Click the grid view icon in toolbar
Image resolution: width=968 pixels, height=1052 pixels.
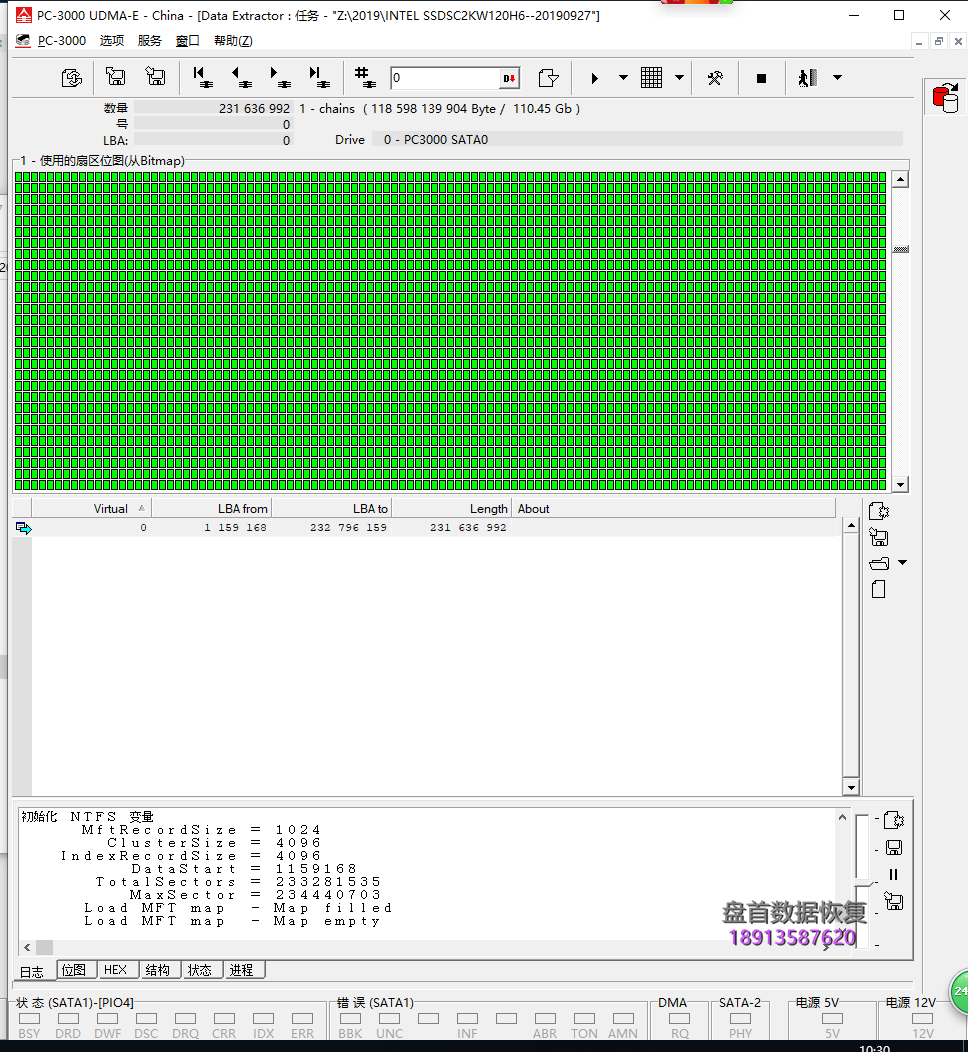652,78
